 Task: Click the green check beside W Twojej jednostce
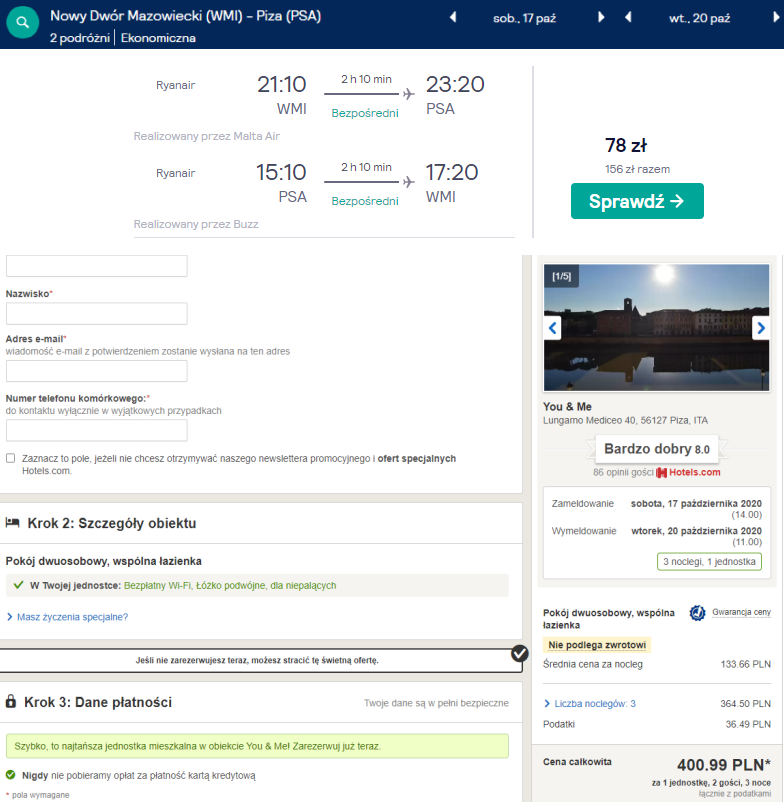tap(18, 585)
